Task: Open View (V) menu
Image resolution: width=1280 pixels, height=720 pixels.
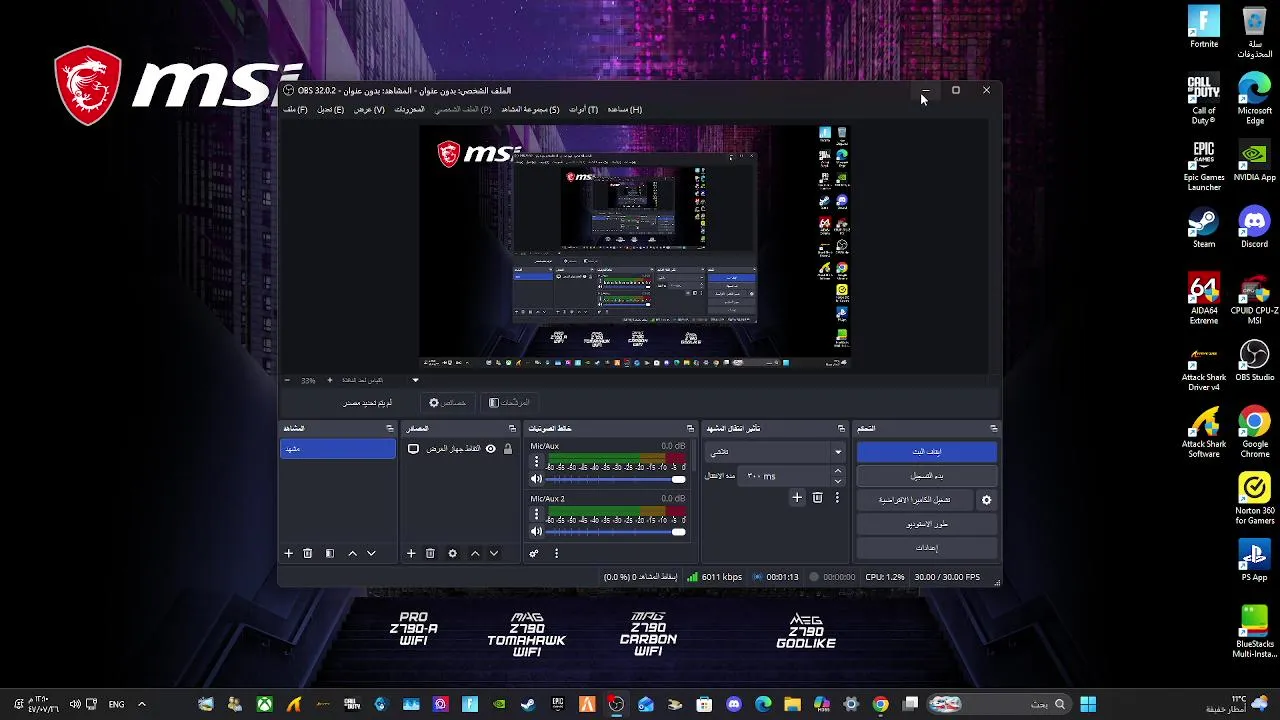Action: tap(369, 109)
